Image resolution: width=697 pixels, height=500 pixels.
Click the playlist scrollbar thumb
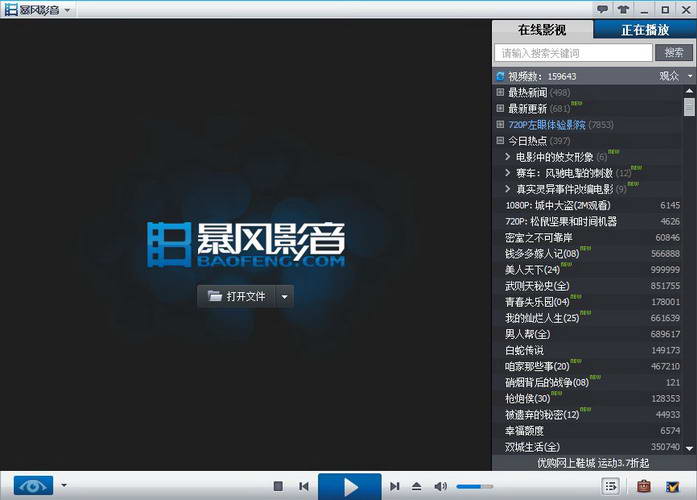click(x=689, y=107)
